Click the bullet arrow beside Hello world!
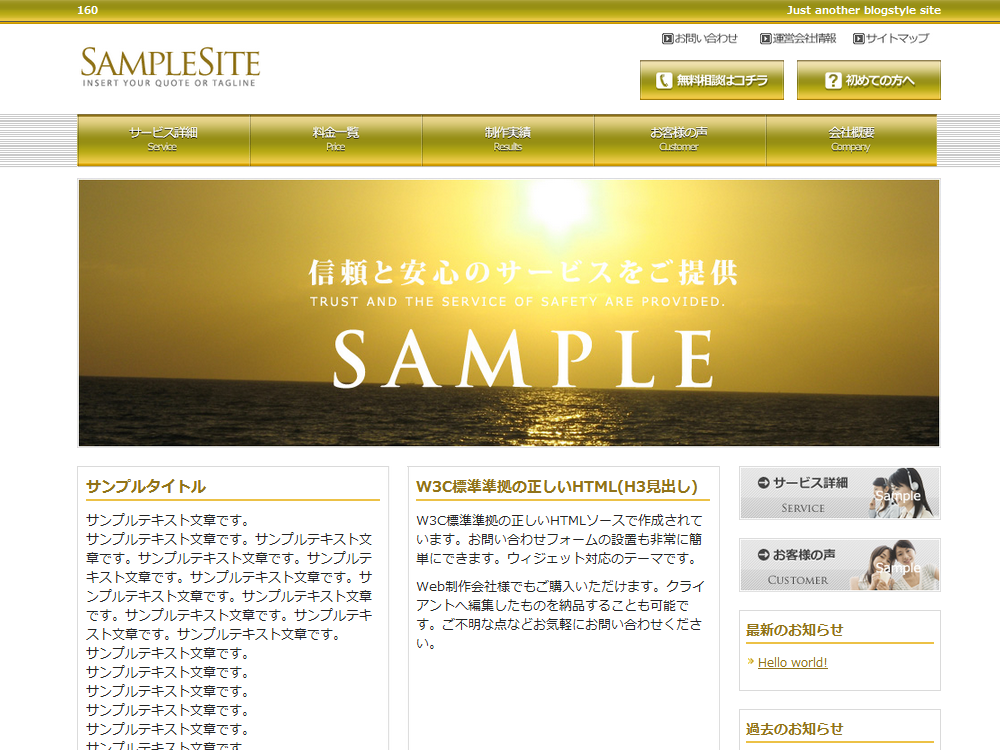 pos(751,661)
